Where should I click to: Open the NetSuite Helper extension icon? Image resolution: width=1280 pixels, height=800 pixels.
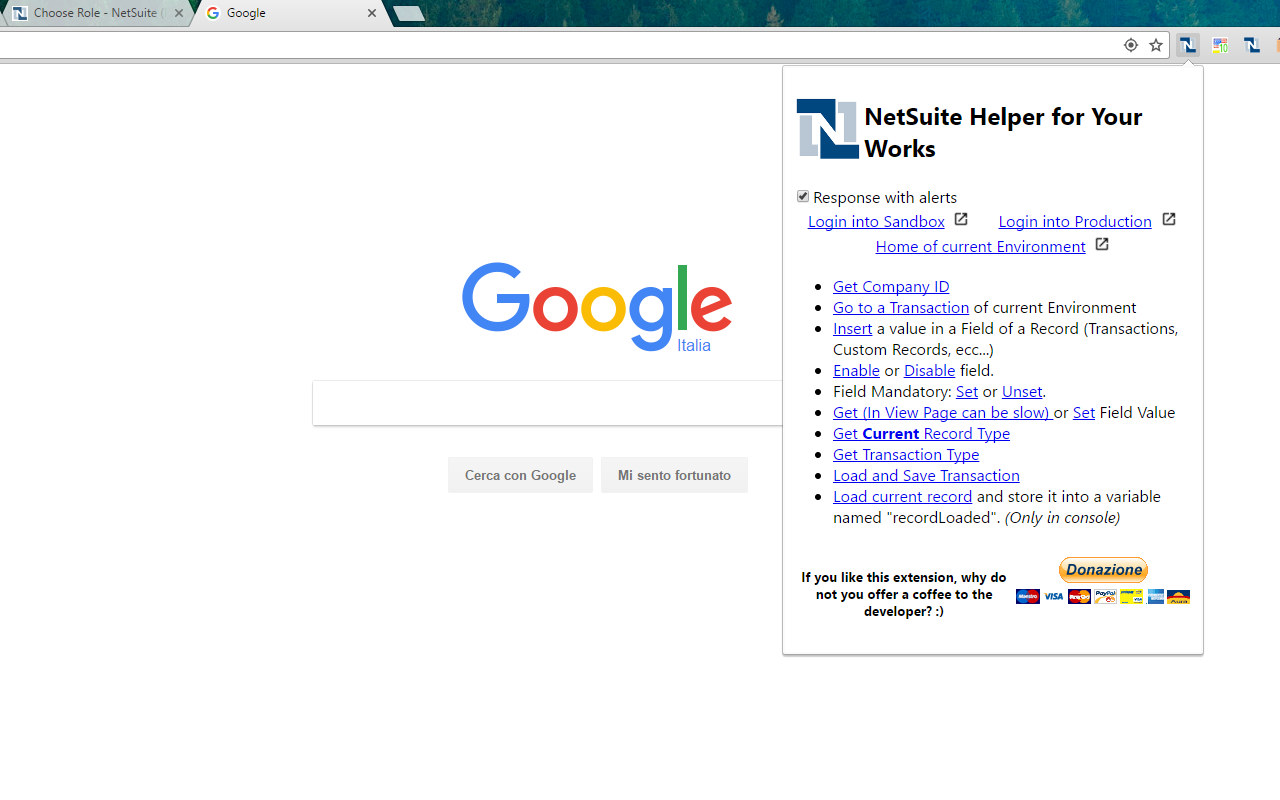coord(1187,45)
